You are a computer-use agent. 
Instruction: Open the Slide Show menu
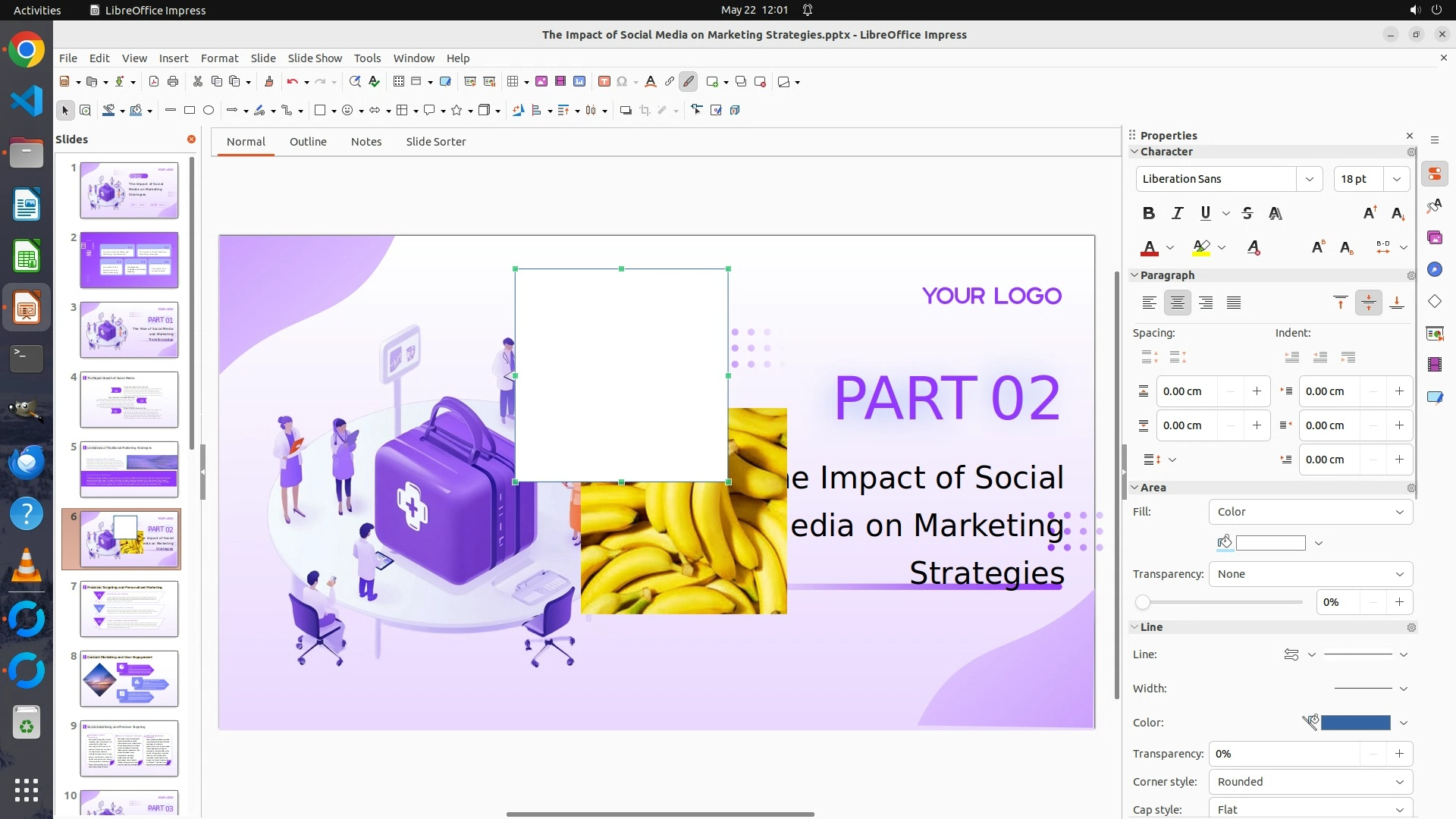click(x=315, y=58)
